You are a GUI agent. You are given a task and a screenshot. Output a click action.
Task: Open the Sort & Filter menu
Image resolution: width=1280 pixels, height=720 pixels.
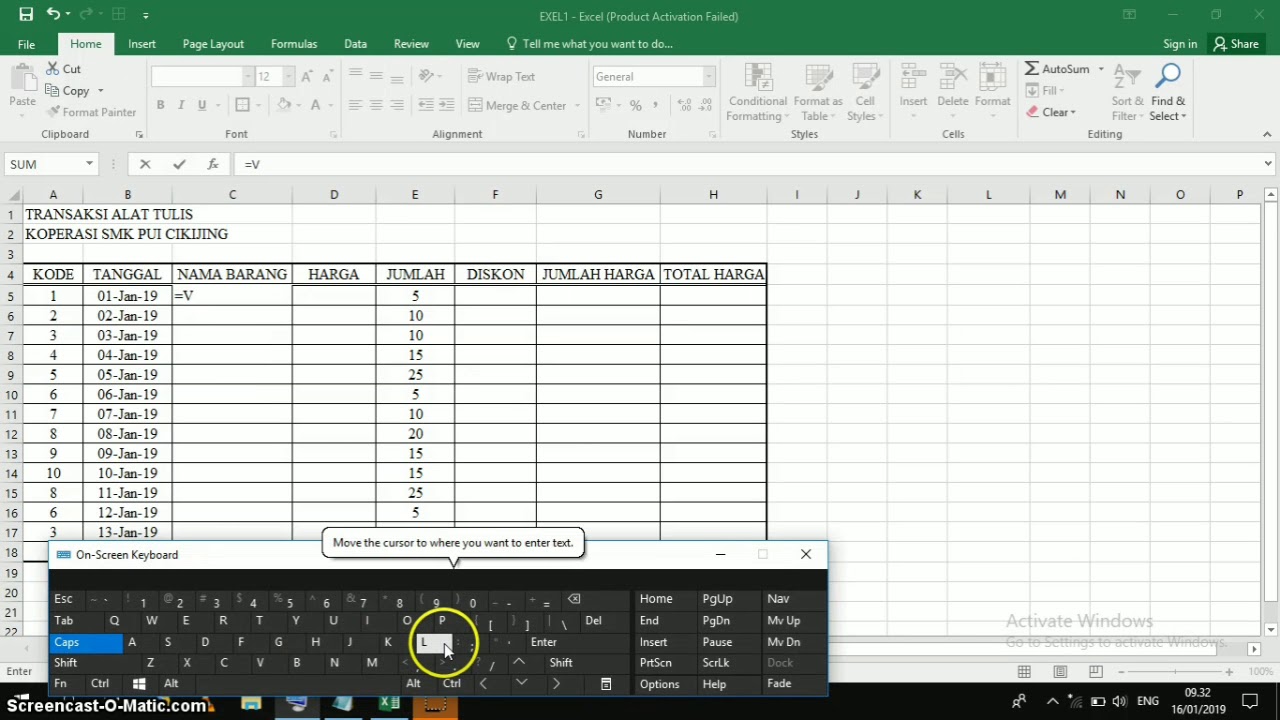(1127, 92)
